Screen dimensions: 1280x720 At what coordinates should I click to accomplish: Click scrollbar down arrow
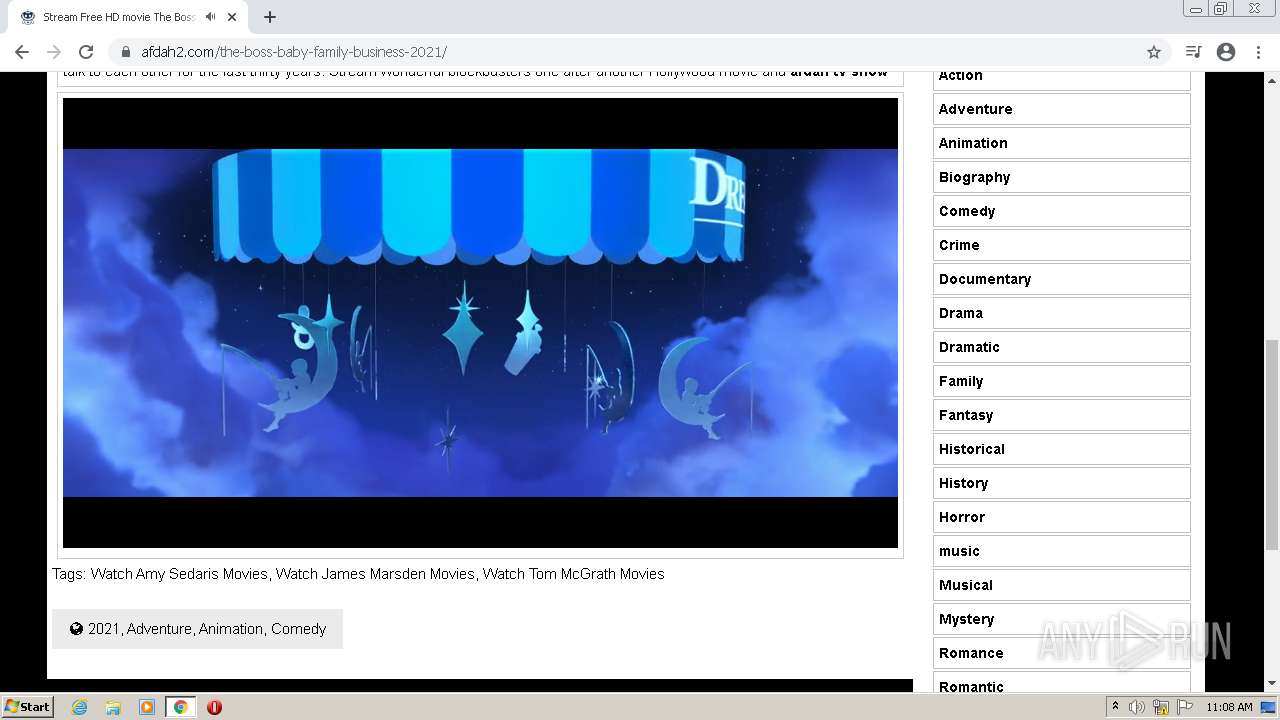tap(1272, 683)
